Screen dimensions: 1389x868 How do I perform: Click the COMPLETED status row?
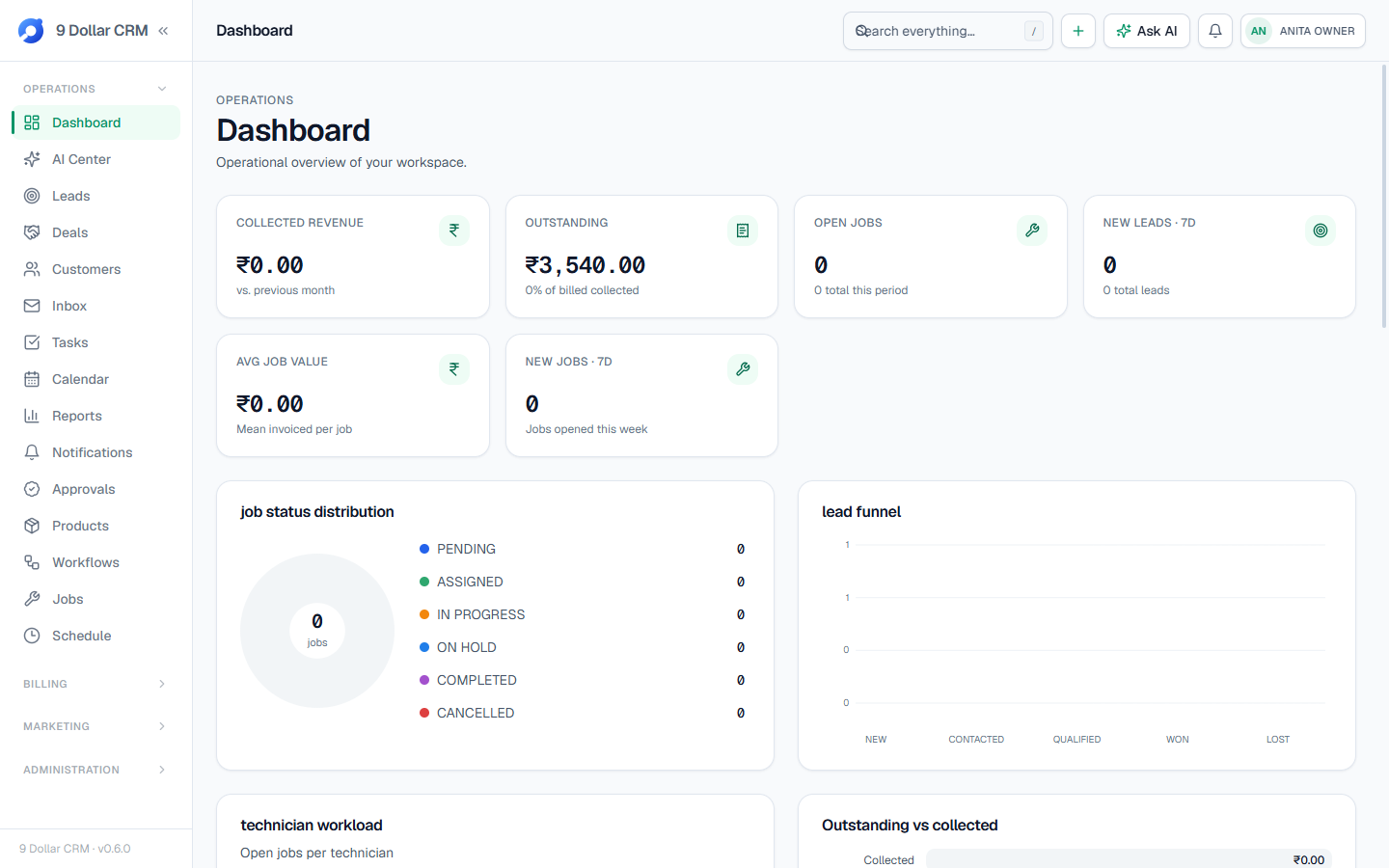pos(583,680)
